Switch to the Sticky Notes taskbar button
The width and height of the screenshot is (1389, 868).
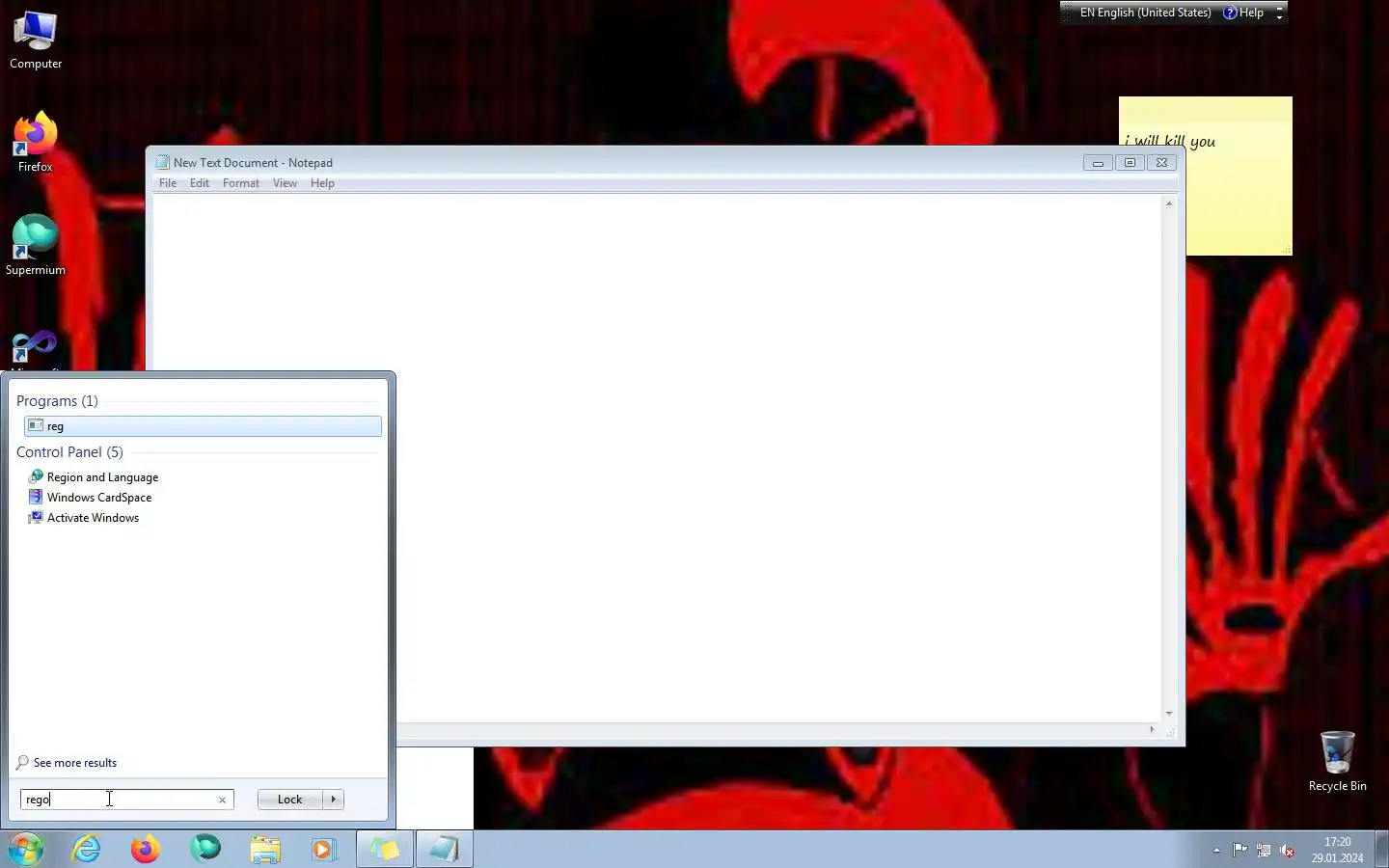(x=385, y=849)
